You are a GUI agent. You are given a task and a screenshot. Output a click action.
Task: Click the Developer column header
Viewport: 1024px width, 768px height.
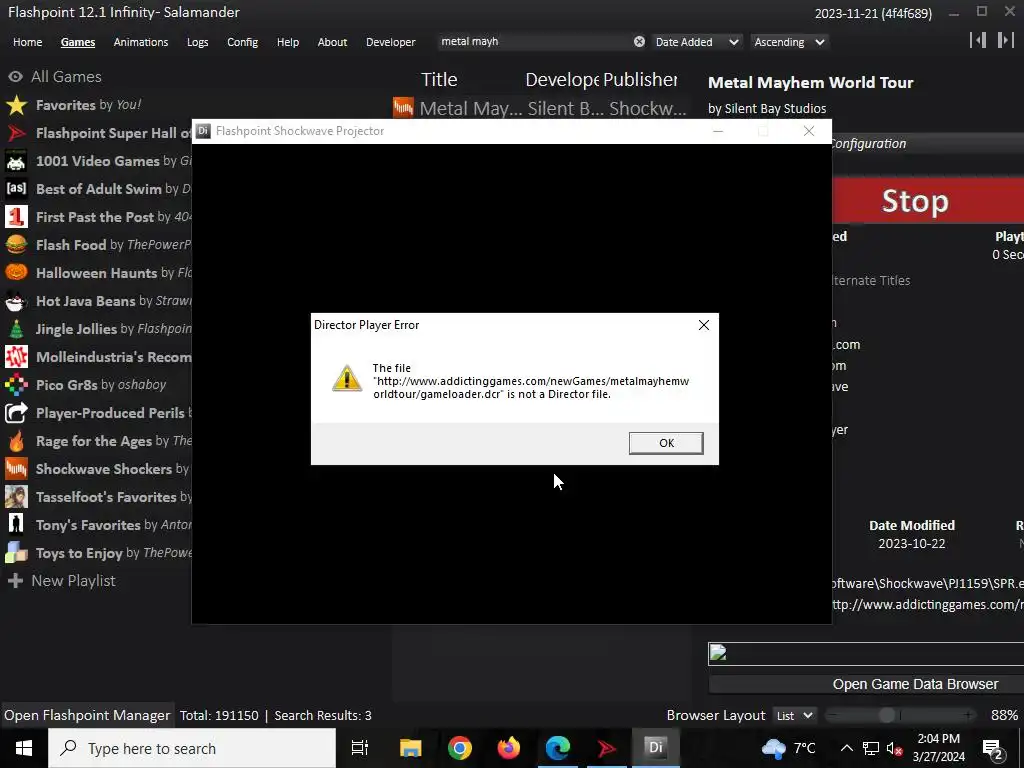coord(562,80)
